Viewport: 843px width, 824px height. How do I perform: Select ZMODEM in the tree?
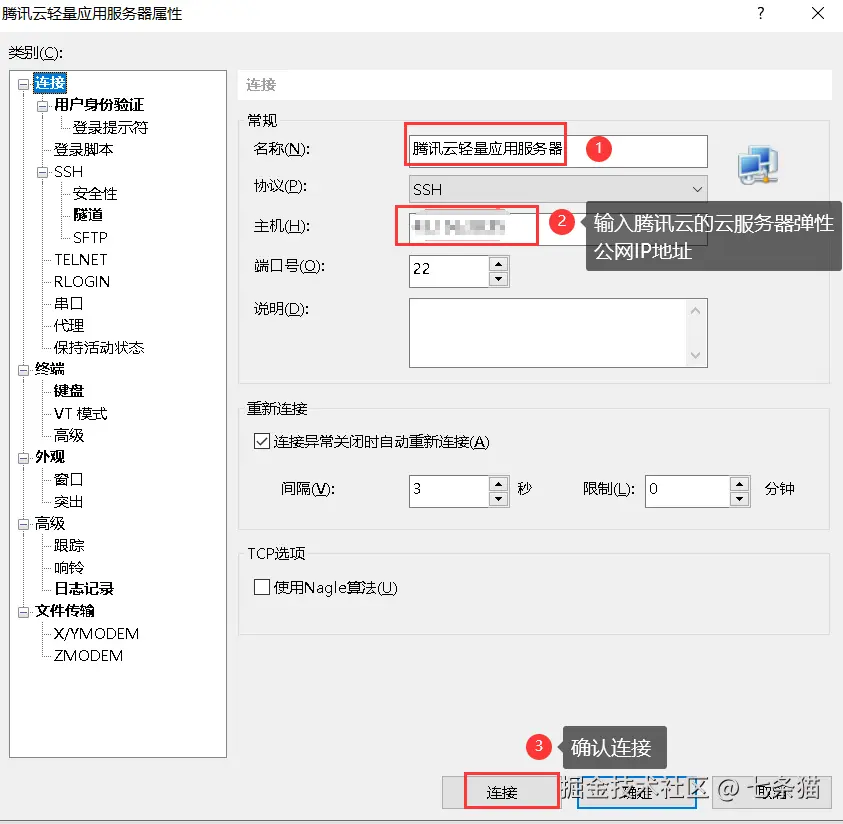[88, 656]
